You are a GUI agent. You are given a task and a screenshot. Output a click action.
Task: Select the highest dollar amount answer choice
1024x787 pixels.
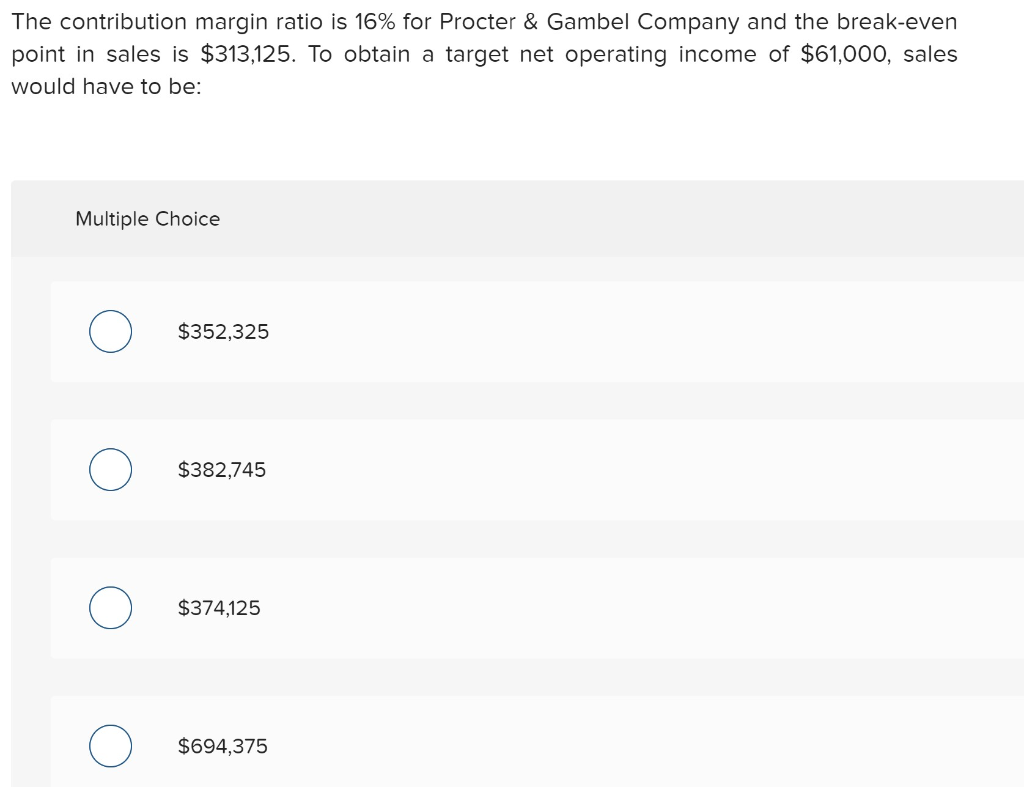coord(110,745)
